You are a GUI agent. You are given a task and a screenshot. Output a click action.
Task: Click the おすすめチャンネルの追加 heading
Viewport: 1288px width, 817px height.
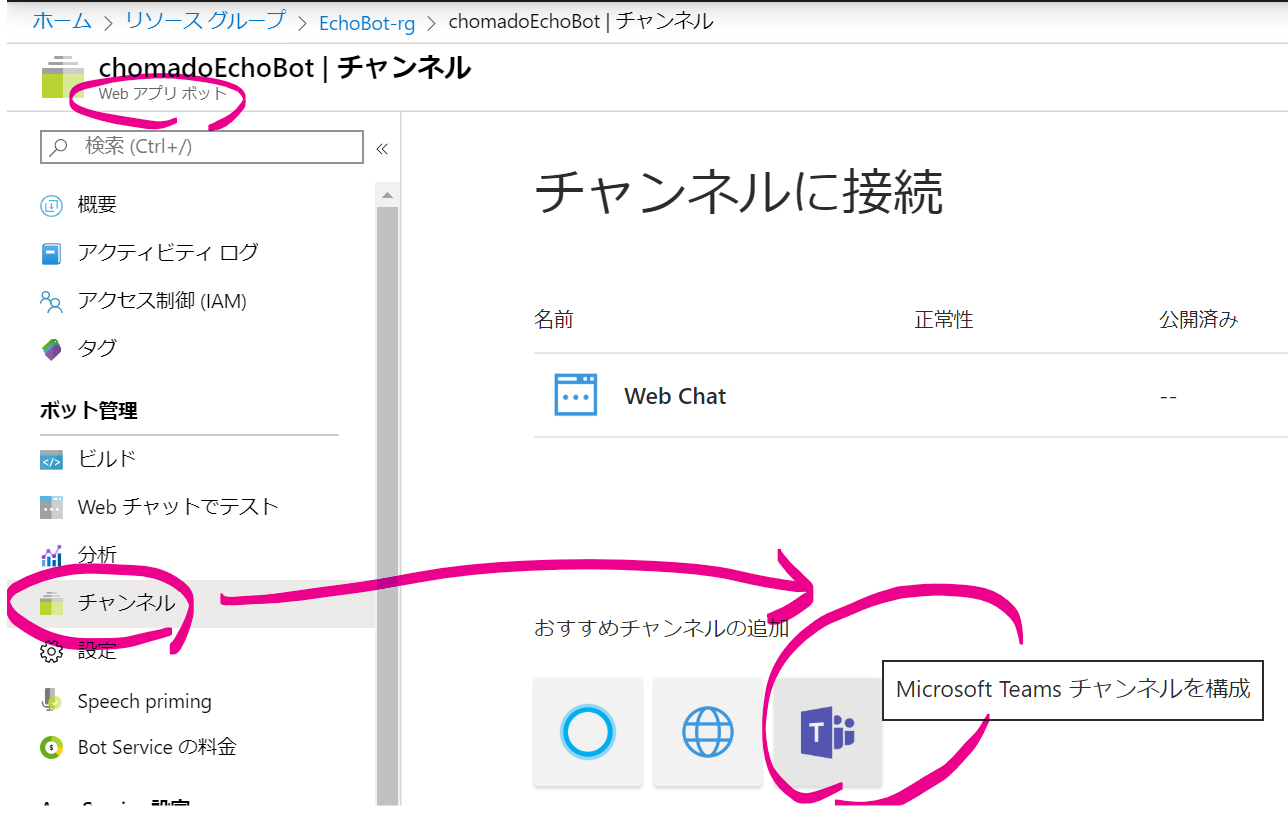click(662, 628)
